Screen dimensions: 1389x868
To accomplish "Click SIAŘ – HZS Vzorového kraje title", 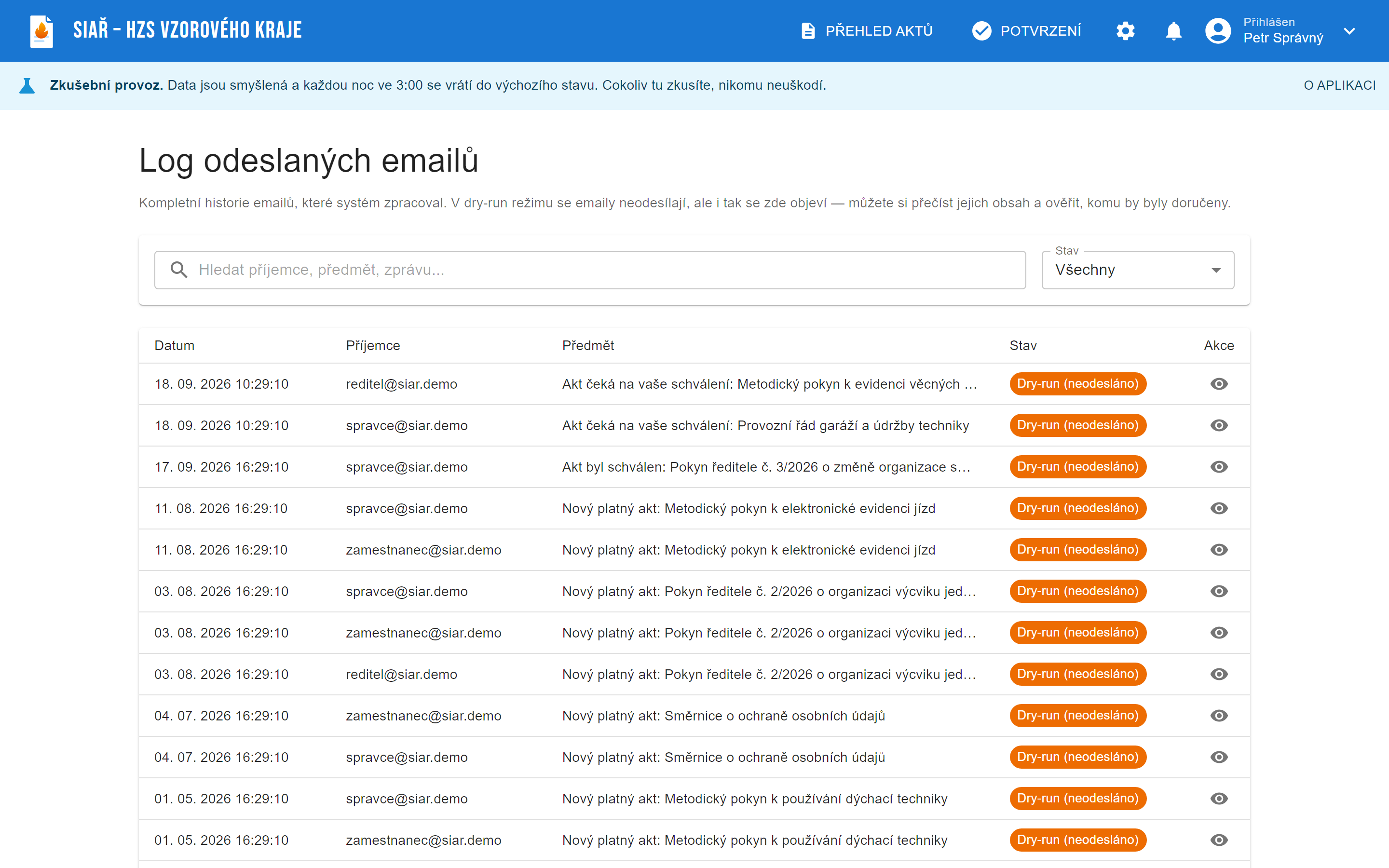I will pyautogui.click(x=187, y=30).
